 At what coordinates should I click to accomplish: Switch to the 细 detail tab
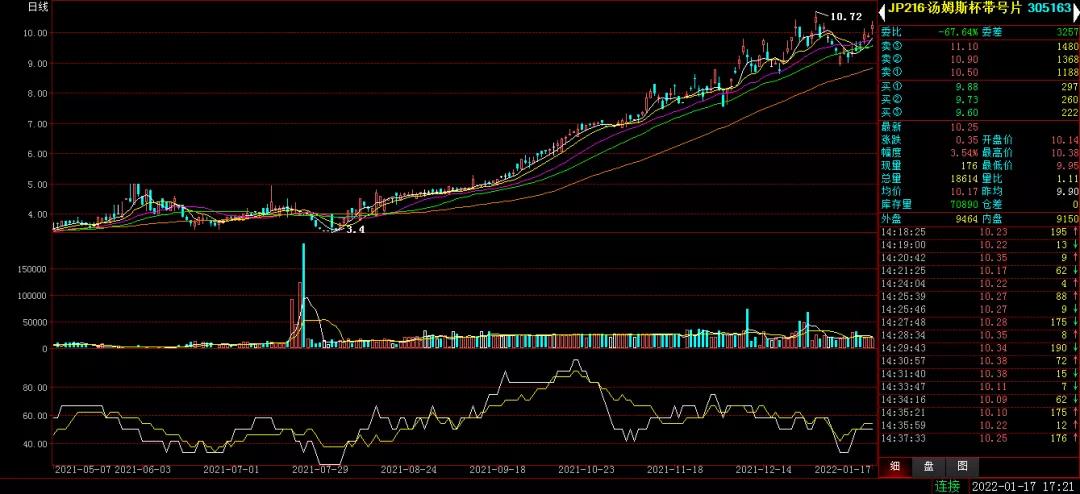[895, 465]
